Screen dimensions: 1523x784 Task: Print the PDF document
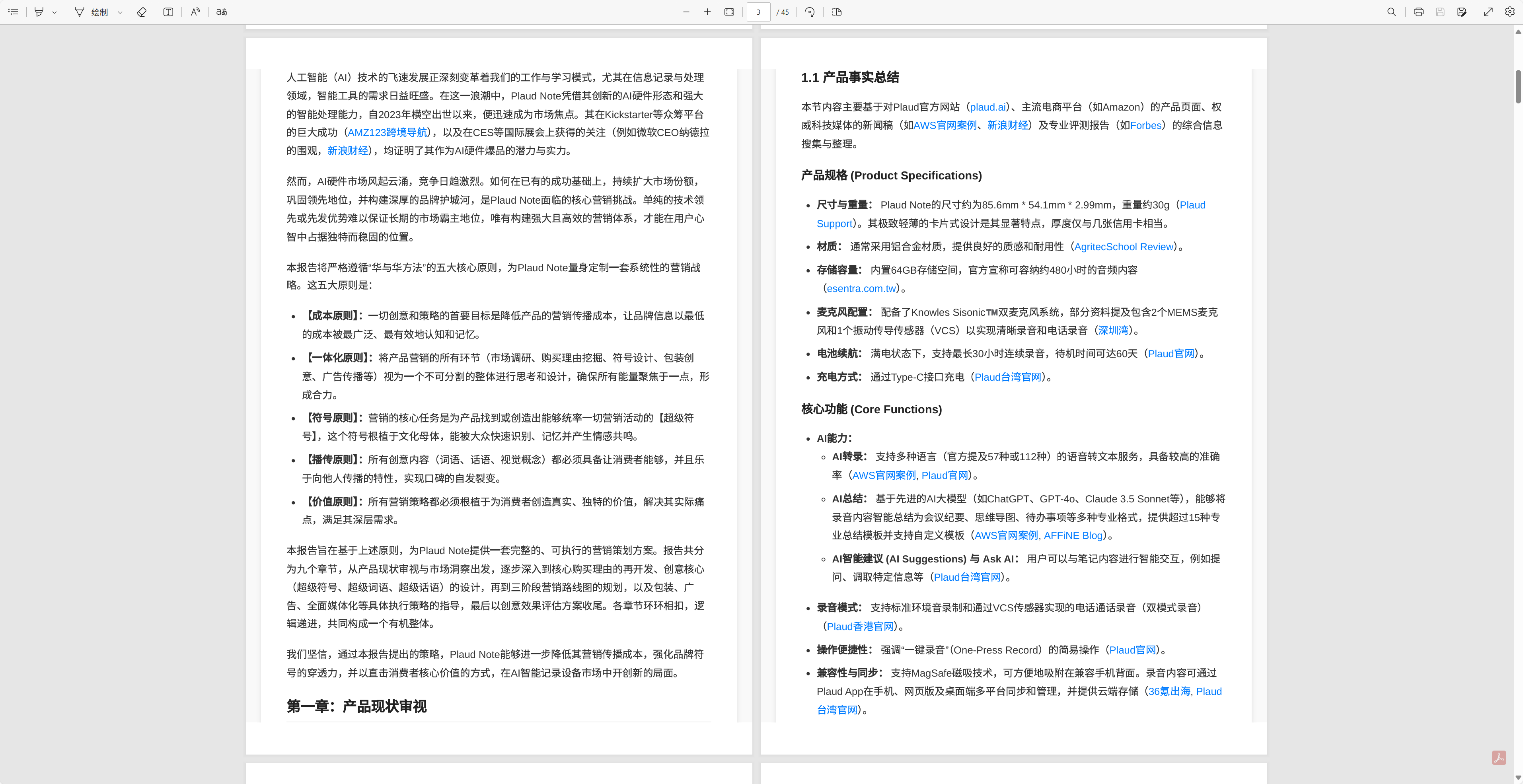(x=1418, y=12)
